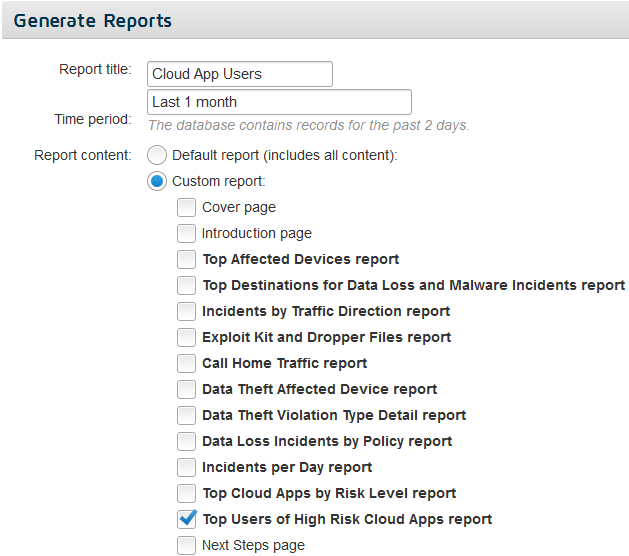Enable Data Loss Incidents by Policy report
Viewport: 629px width, 556px height.
click(x=187, y=441)
